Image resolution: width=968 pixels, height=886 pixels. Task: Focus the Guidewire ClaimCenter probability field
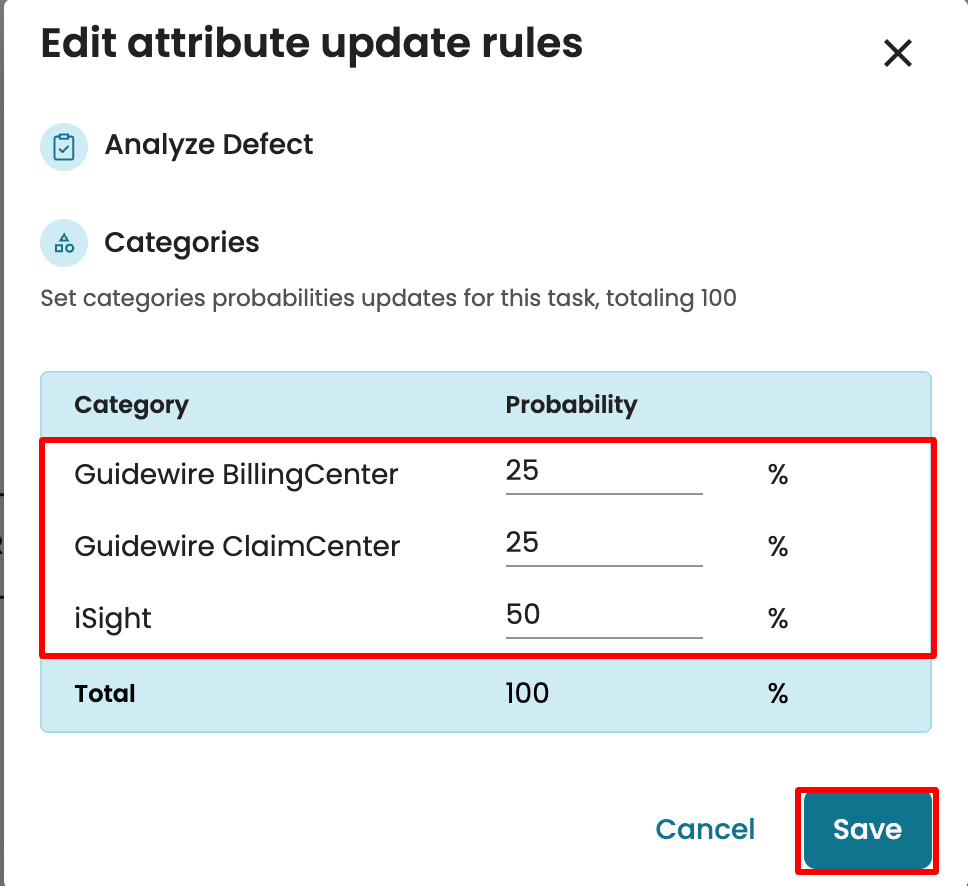click(603, 545)
